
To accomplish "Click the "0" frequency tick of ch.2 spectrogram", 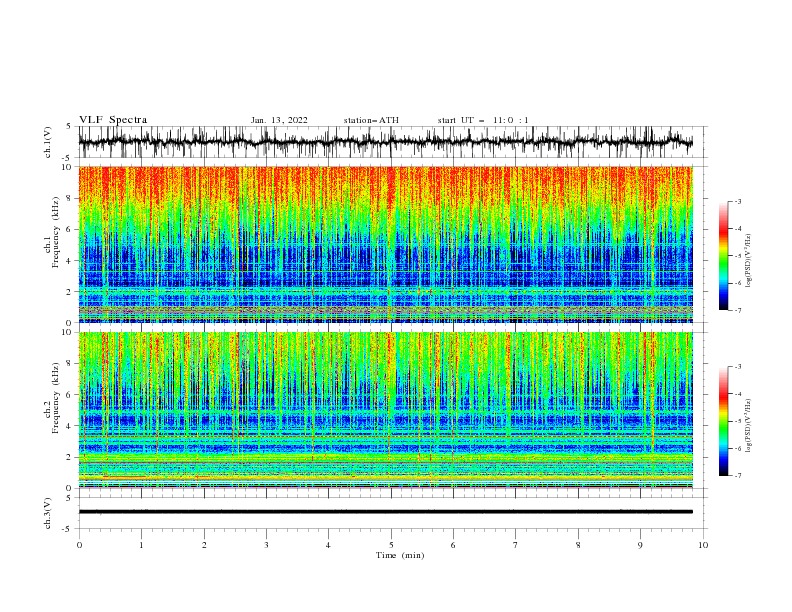I will [71, 488].
